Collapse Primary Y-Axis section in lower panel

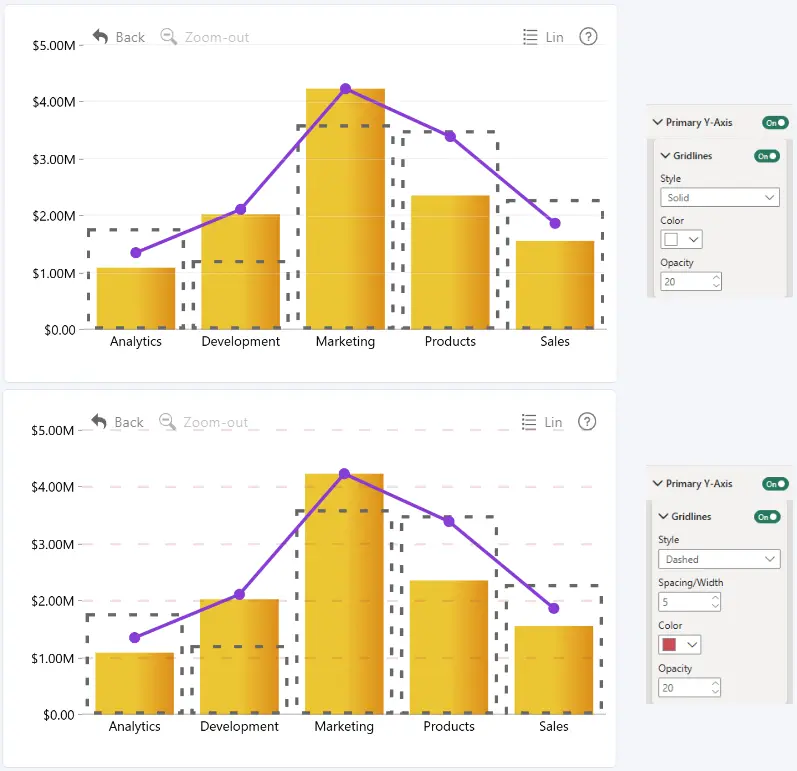pyautogui.click(x=657, y=483)
